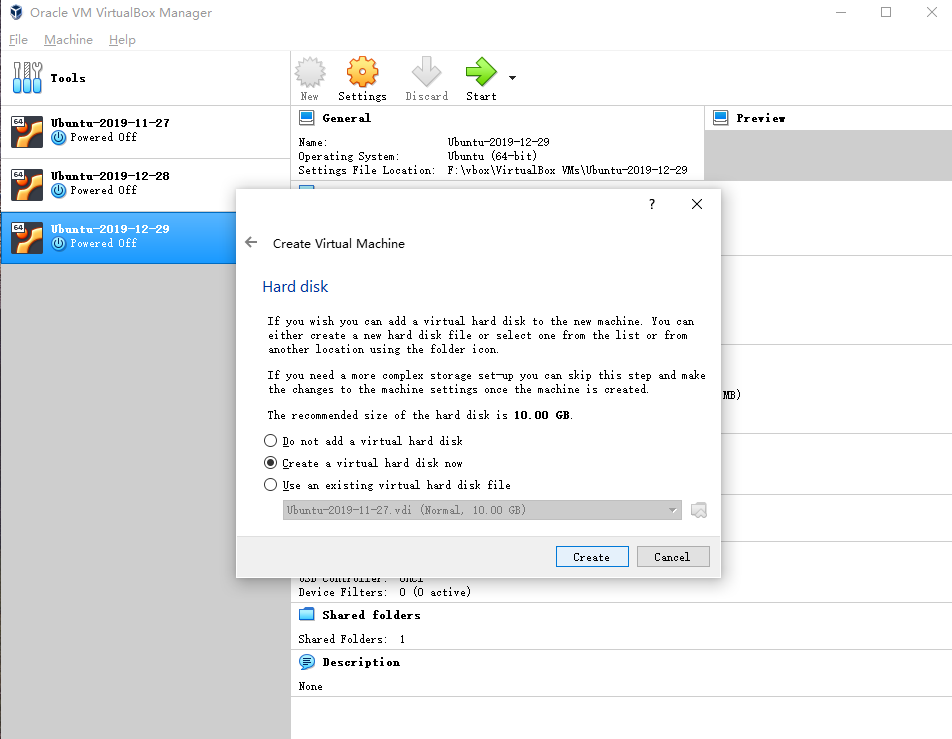This screenshot has height=739, width=952.
Task: Click the choose disk file folder icon
Action: tap(699, 510)
